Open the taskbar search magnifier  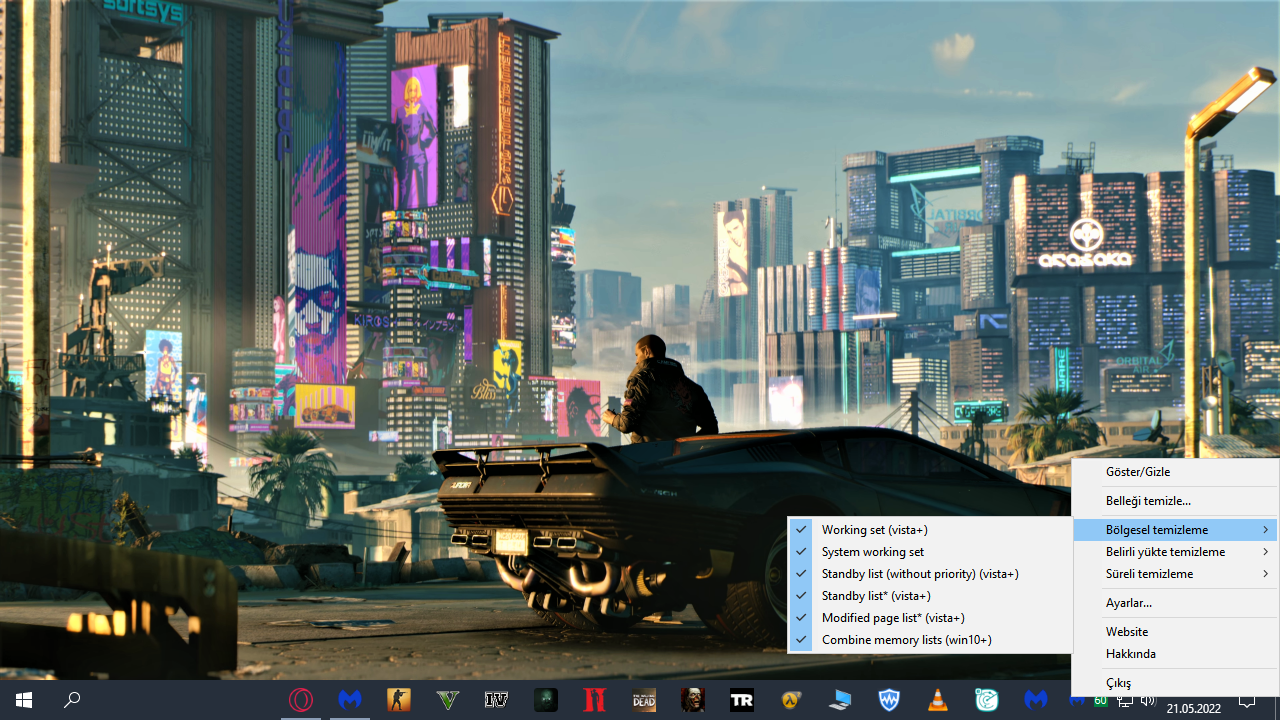coord(72,700)
